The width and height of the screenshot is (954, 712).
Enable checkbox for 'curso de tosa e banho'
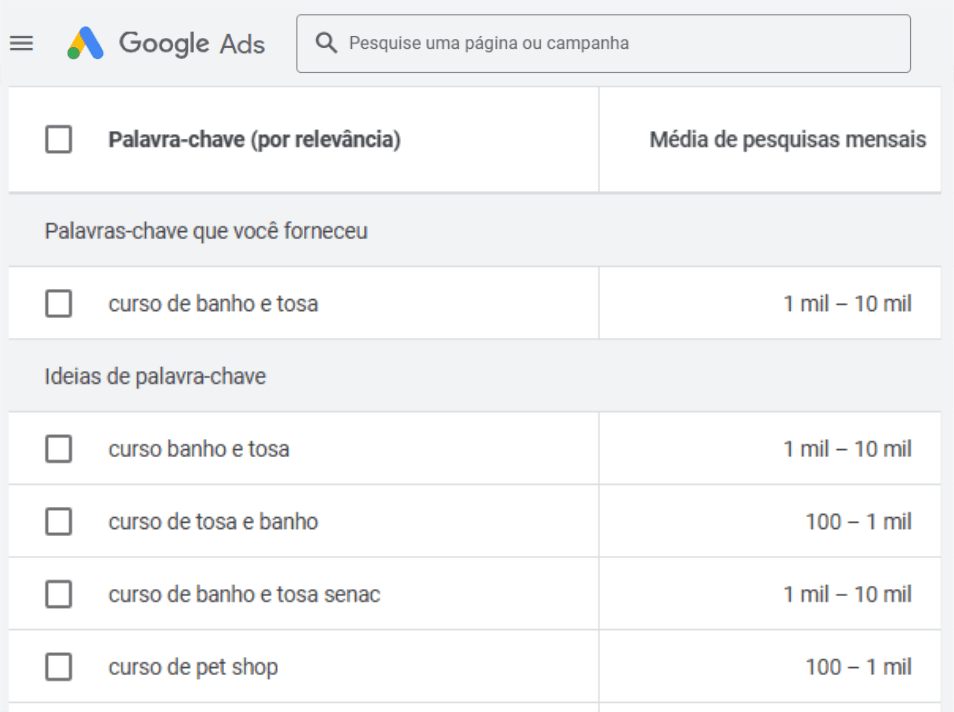(x=59, y=521)
